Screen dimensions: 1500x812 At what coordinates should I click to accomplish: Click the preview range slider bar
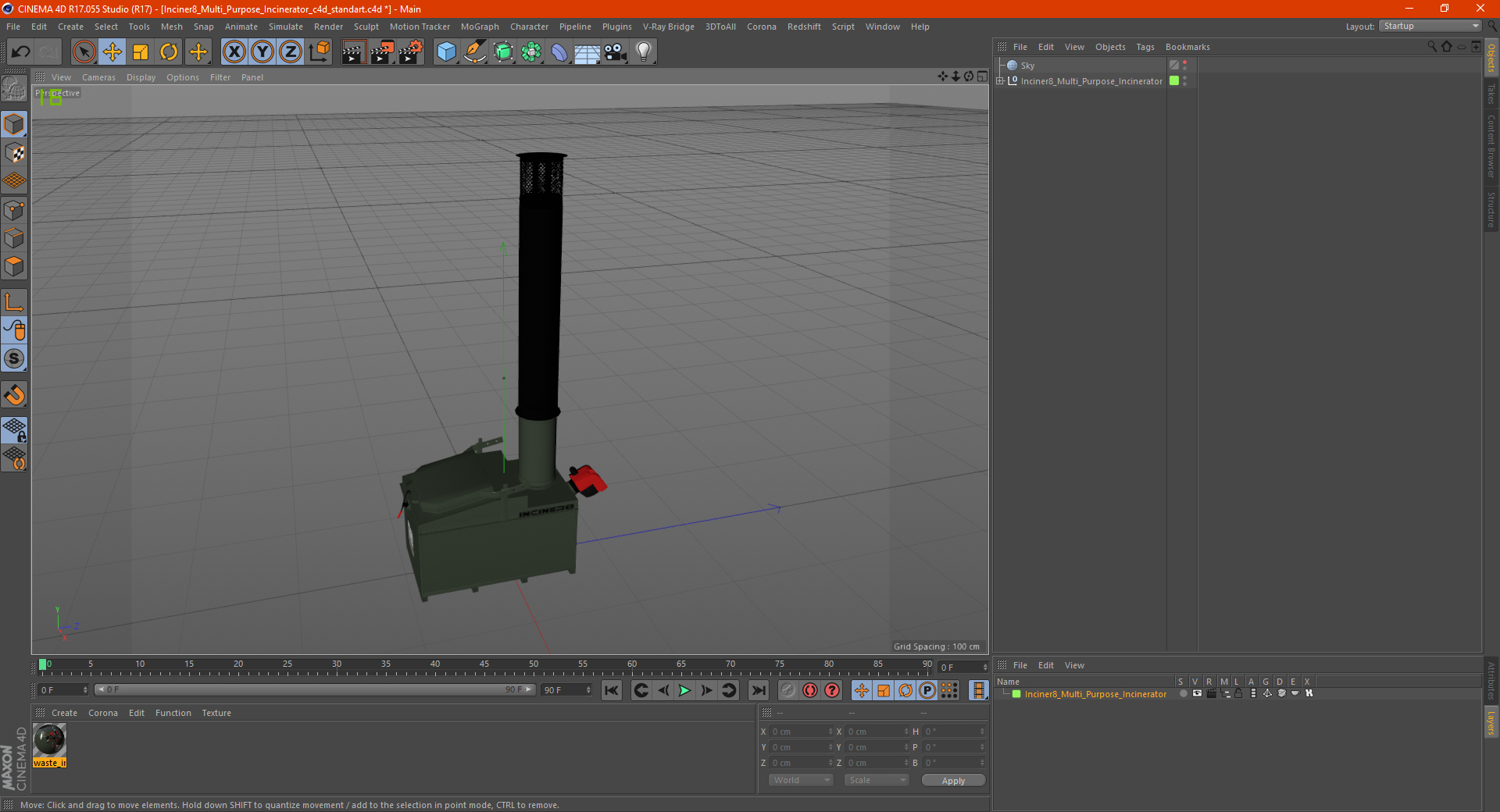tap(315, 689)
